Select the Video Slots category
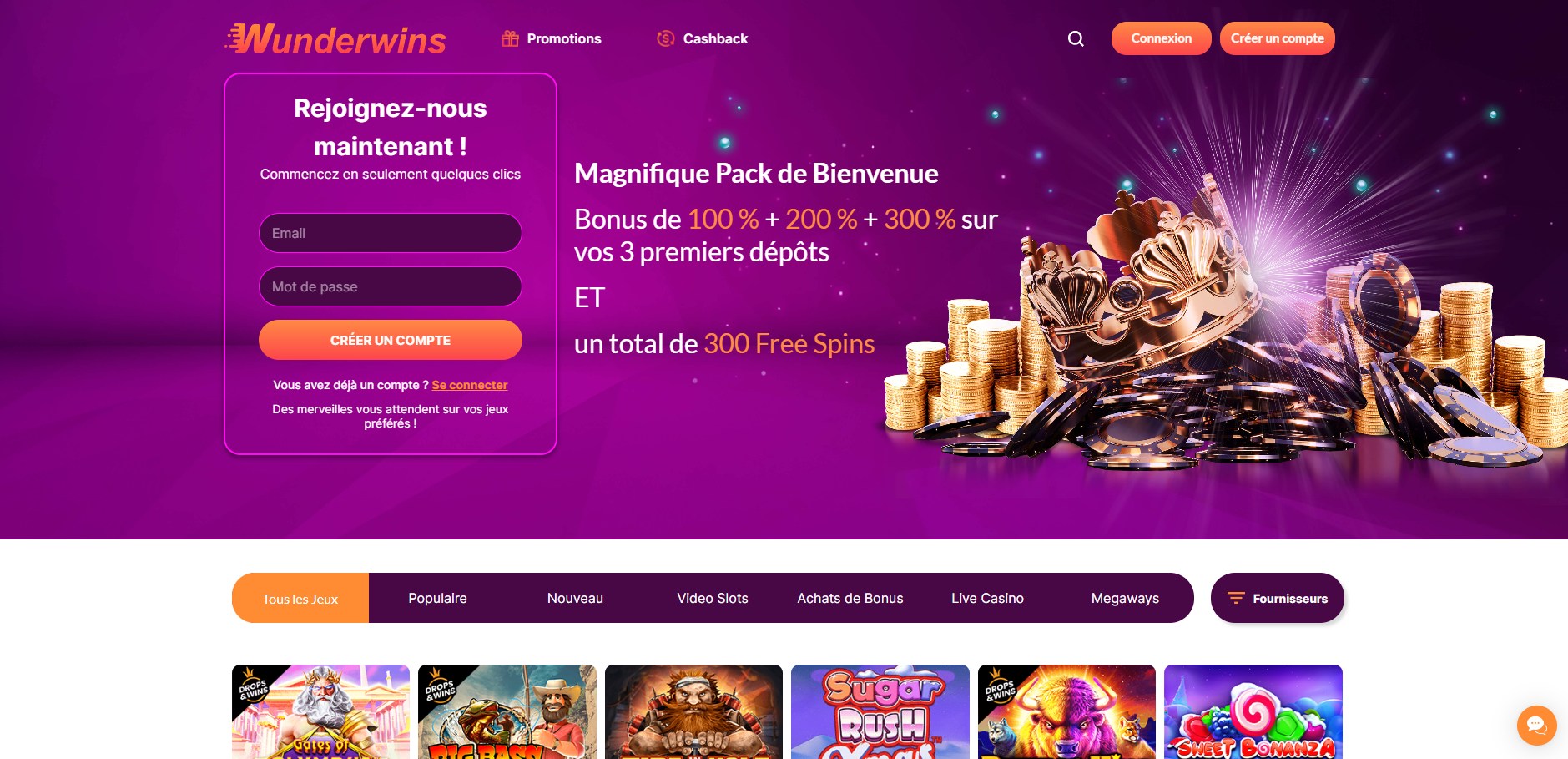Viewport: 1568px width, 759px height. (x=713, y=598)
